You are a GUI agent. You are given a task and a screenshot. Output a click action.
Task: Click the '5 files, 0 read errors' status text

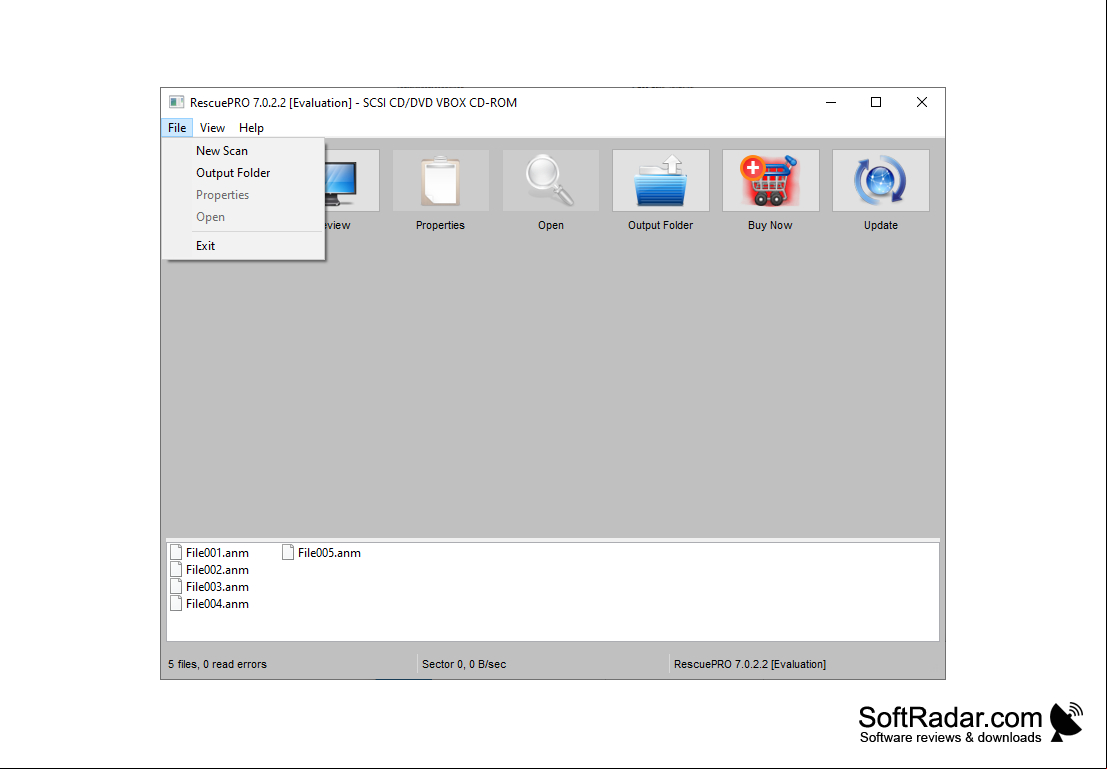coord(217,664)
